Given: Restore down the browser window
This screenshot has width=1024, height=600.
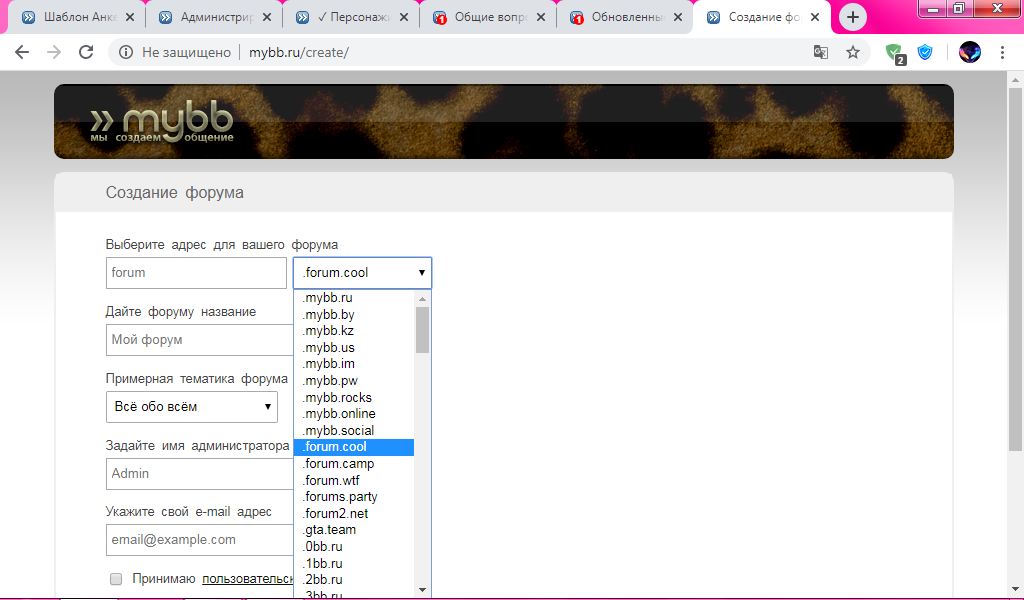Looking at the screenshot, I should [x=959, y=9].
